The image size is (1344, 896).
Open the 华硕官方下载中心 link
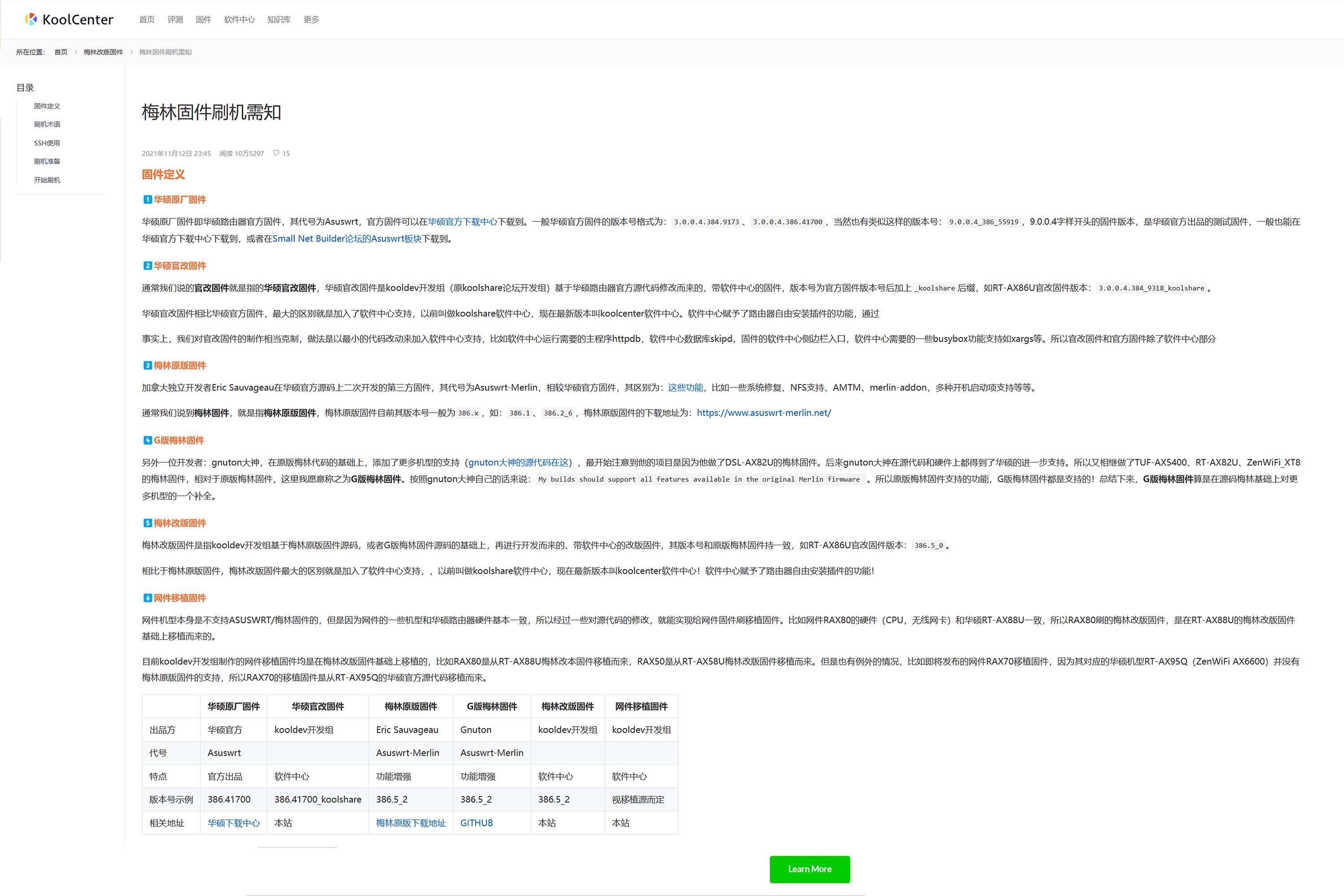[462, 222]
